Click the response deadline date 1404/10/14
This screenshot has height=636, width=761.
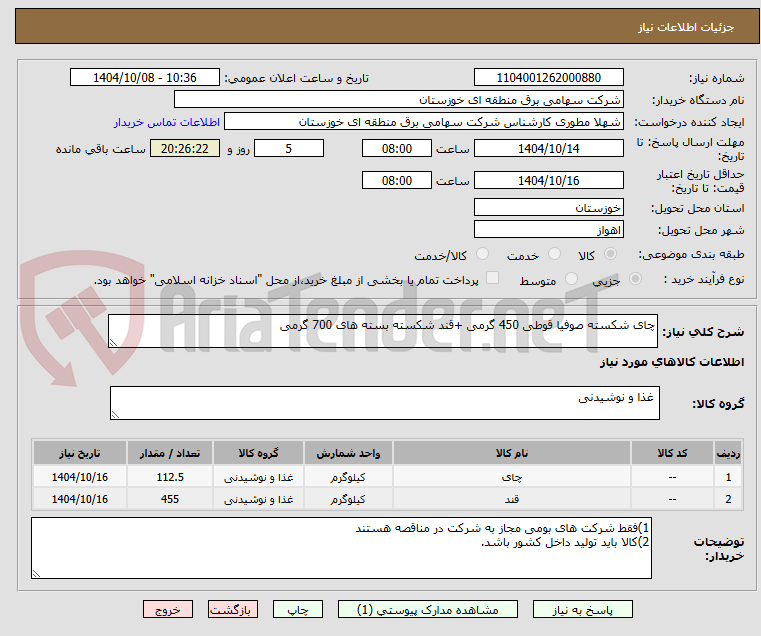tap(548, 148)
